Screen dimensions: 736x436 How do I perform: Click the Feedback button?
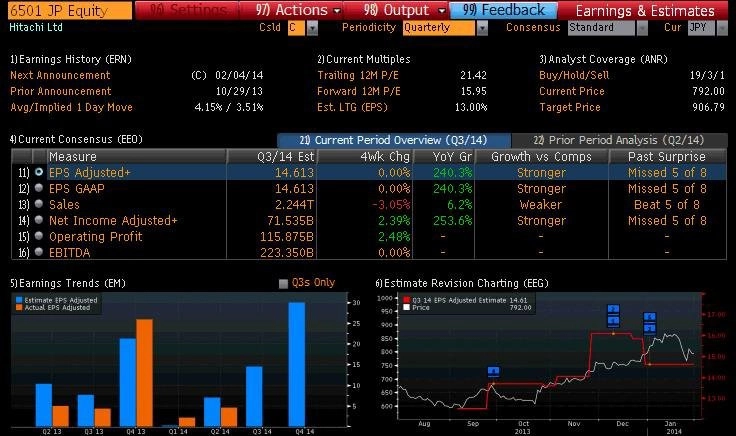[x=504, y=10]
